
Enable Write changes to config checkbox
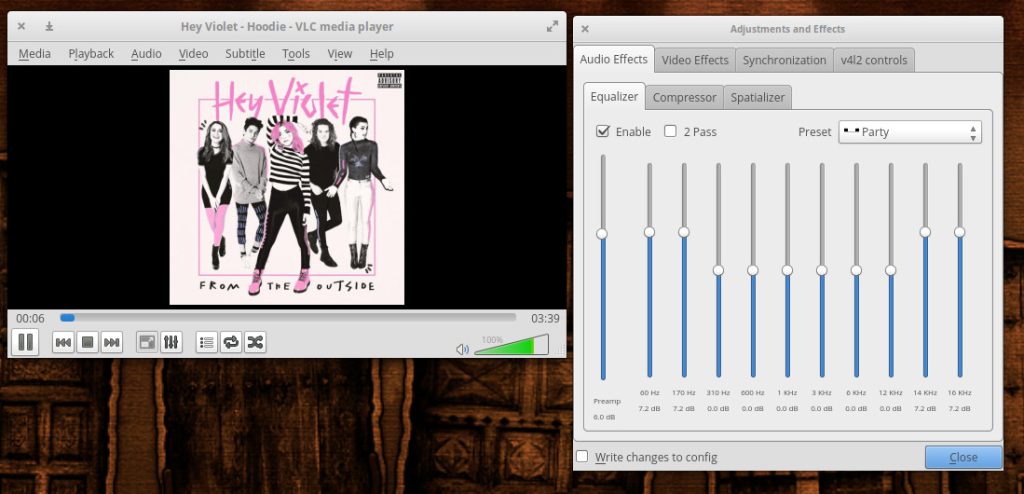point(582,457)
